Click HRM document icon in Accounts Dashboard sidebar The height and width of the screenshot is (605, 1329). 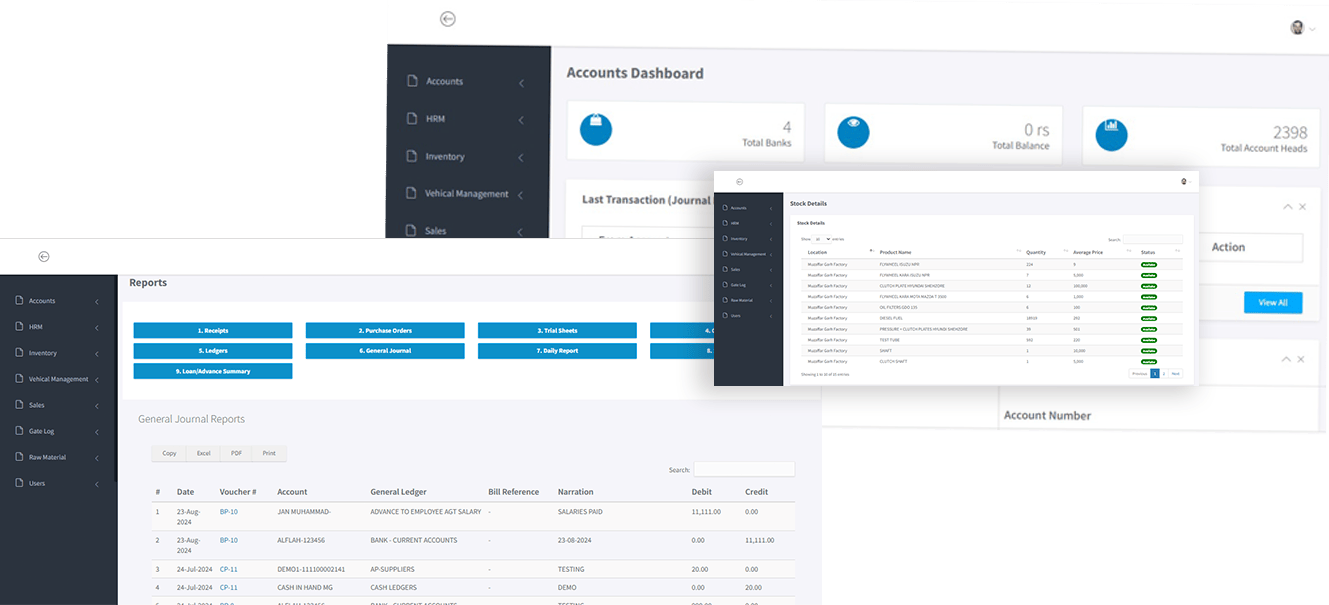coord(412,118)
